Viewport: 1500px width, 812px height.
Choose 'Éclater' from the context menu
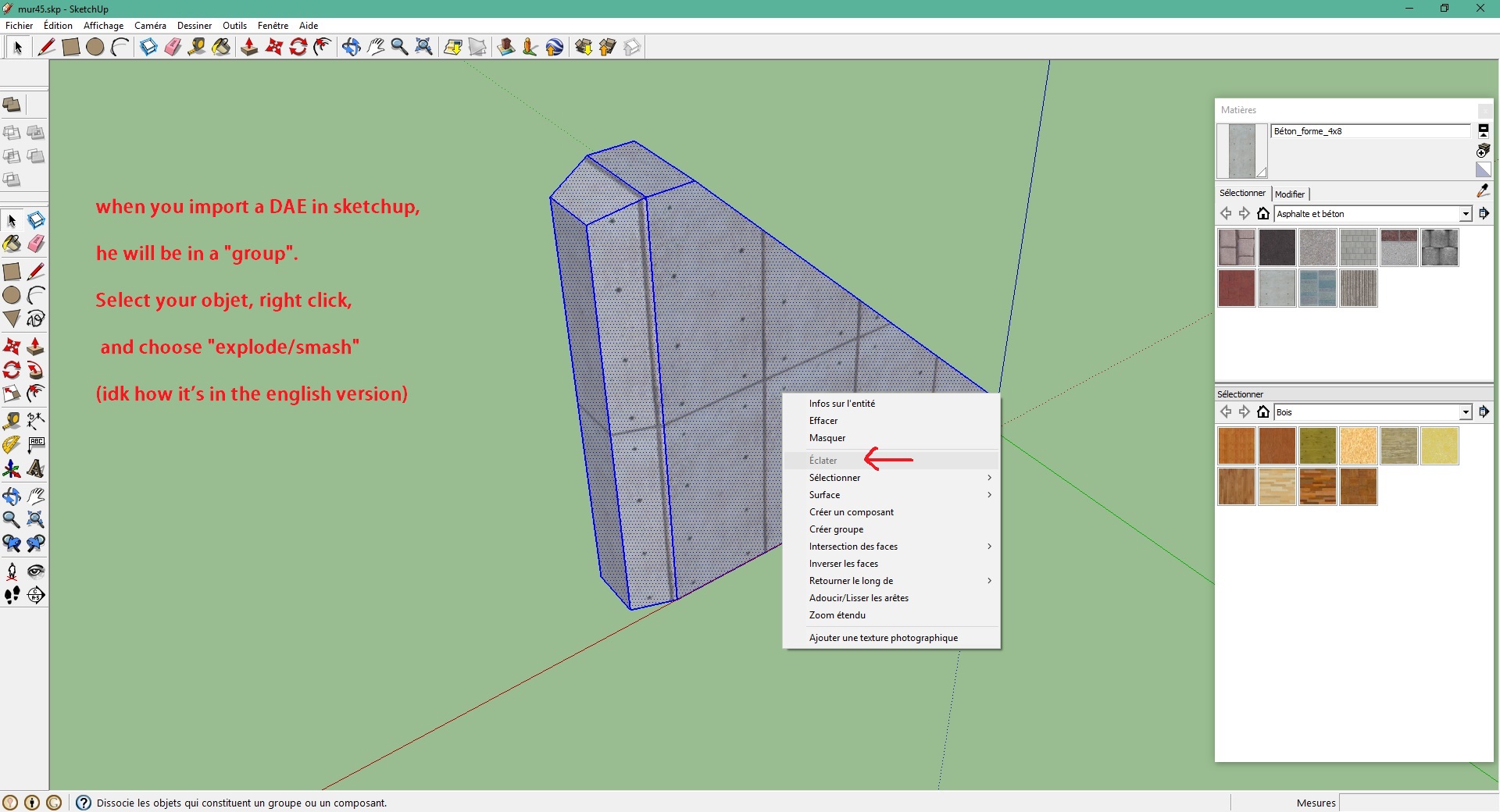[823, 461]
